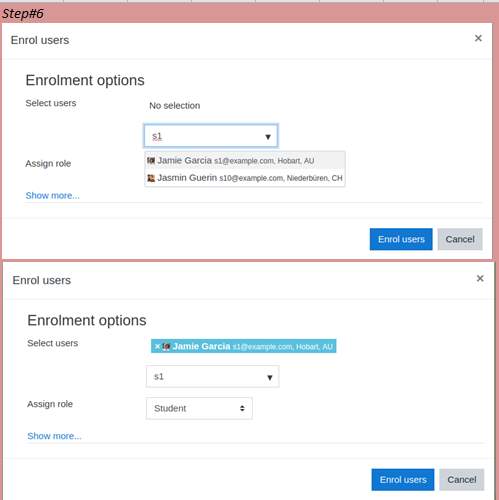Cancel the lower enrolment dialog

[x=462, y=480]
